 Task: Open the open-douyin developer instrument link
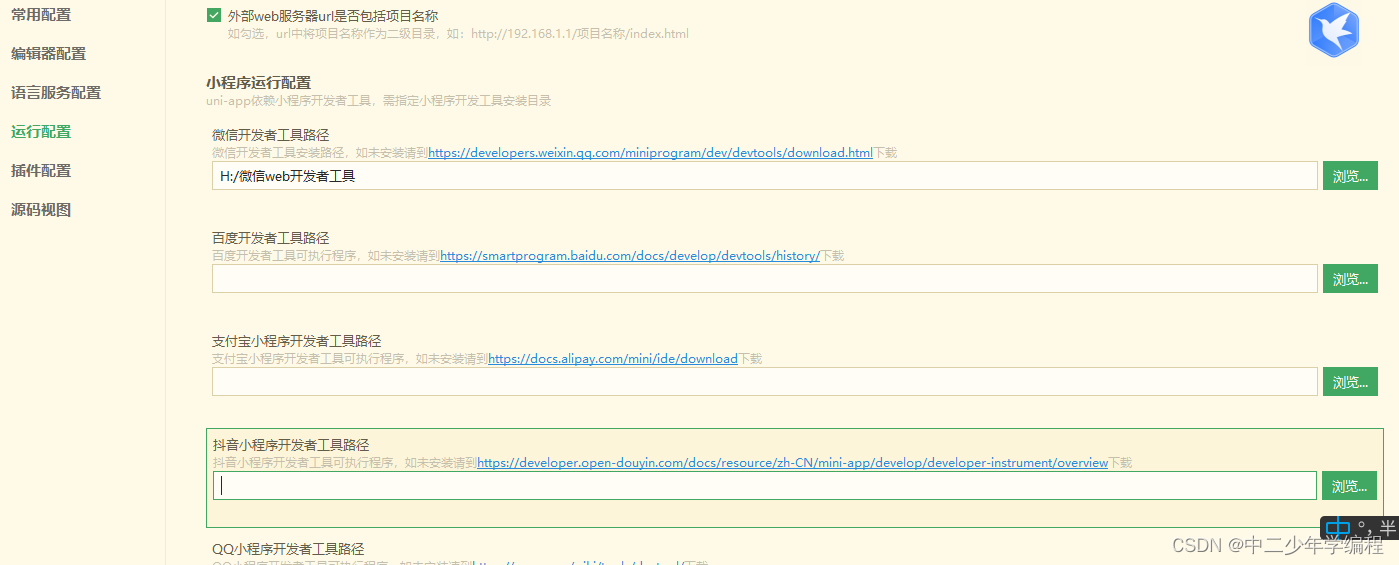793,463
